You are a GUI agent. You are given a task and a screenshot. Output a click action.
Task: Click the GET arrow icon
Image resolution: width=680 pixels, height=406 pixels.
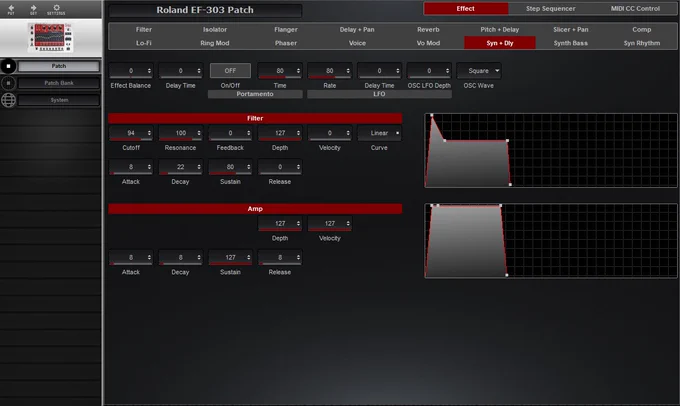point(33,9)
